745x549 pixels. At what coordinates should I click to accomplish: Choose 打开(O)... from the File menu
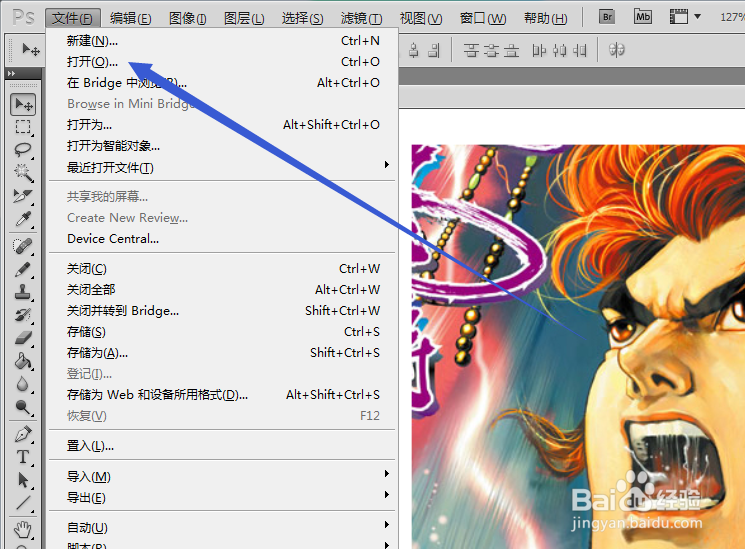coord(222,62)
